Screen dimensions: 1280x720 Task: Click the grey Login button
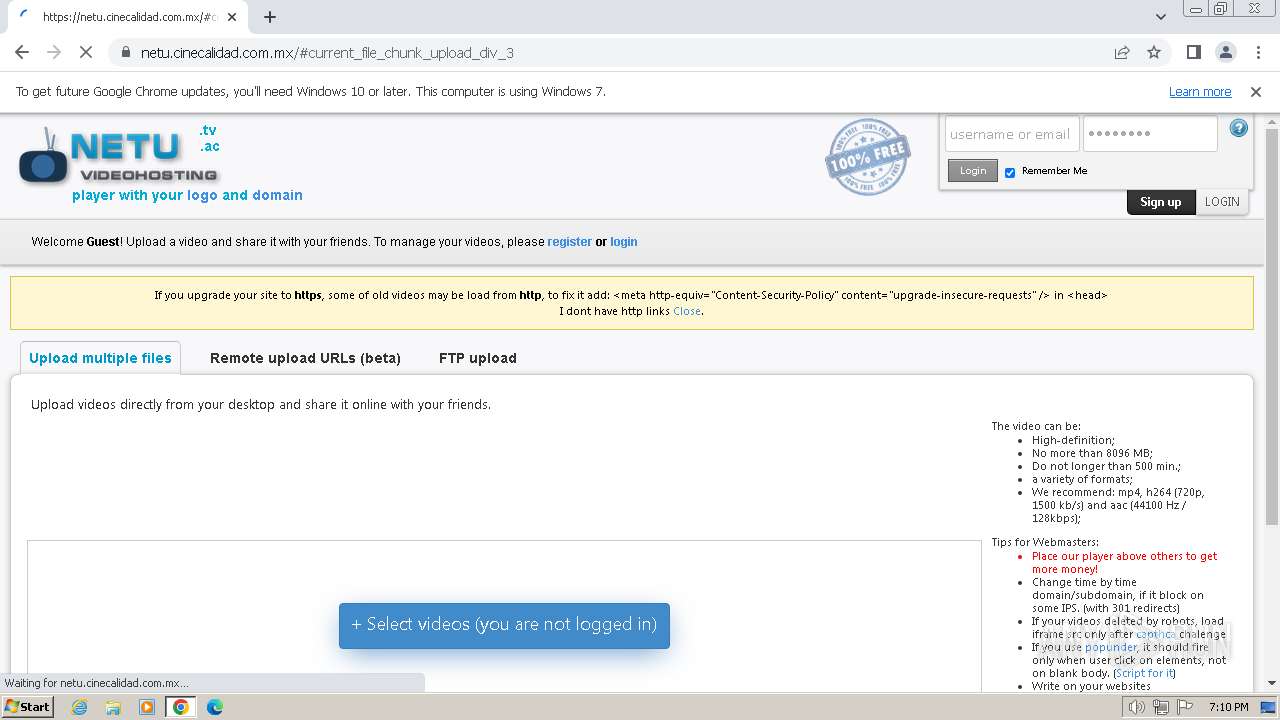(973, 171)
